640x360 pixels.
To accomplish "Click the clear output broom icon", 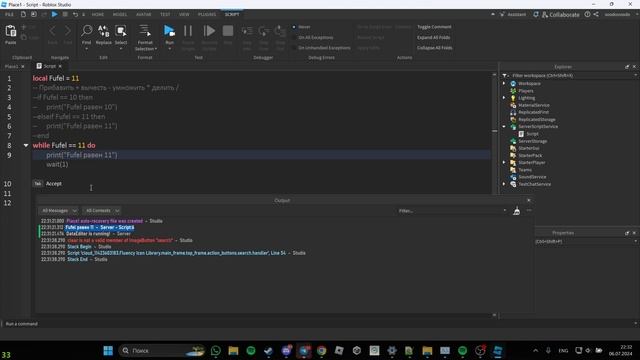I will [516, 211].
